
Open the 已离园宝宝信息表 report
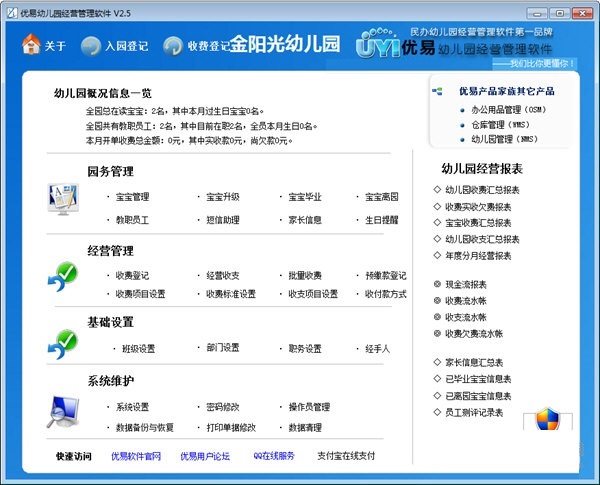pyautogui.click(x=478, y=396)
